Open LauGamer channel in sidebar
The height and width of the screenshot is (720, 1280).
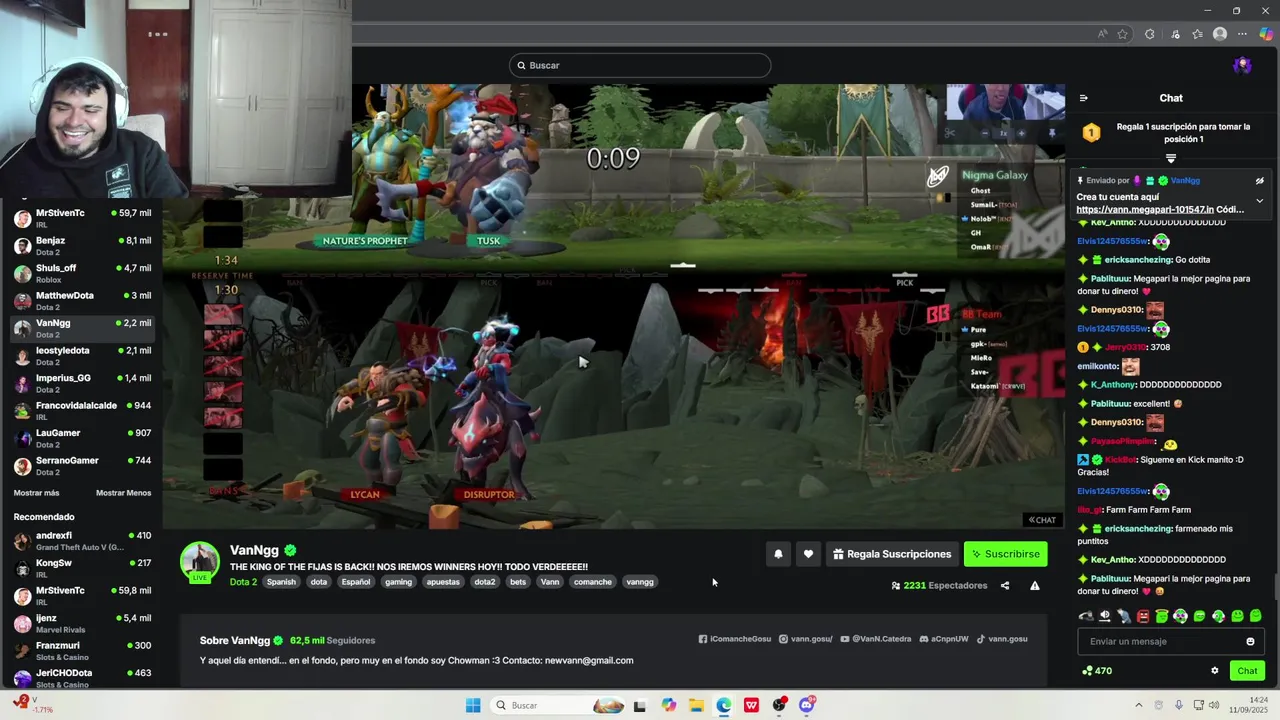tap(82, 438)
